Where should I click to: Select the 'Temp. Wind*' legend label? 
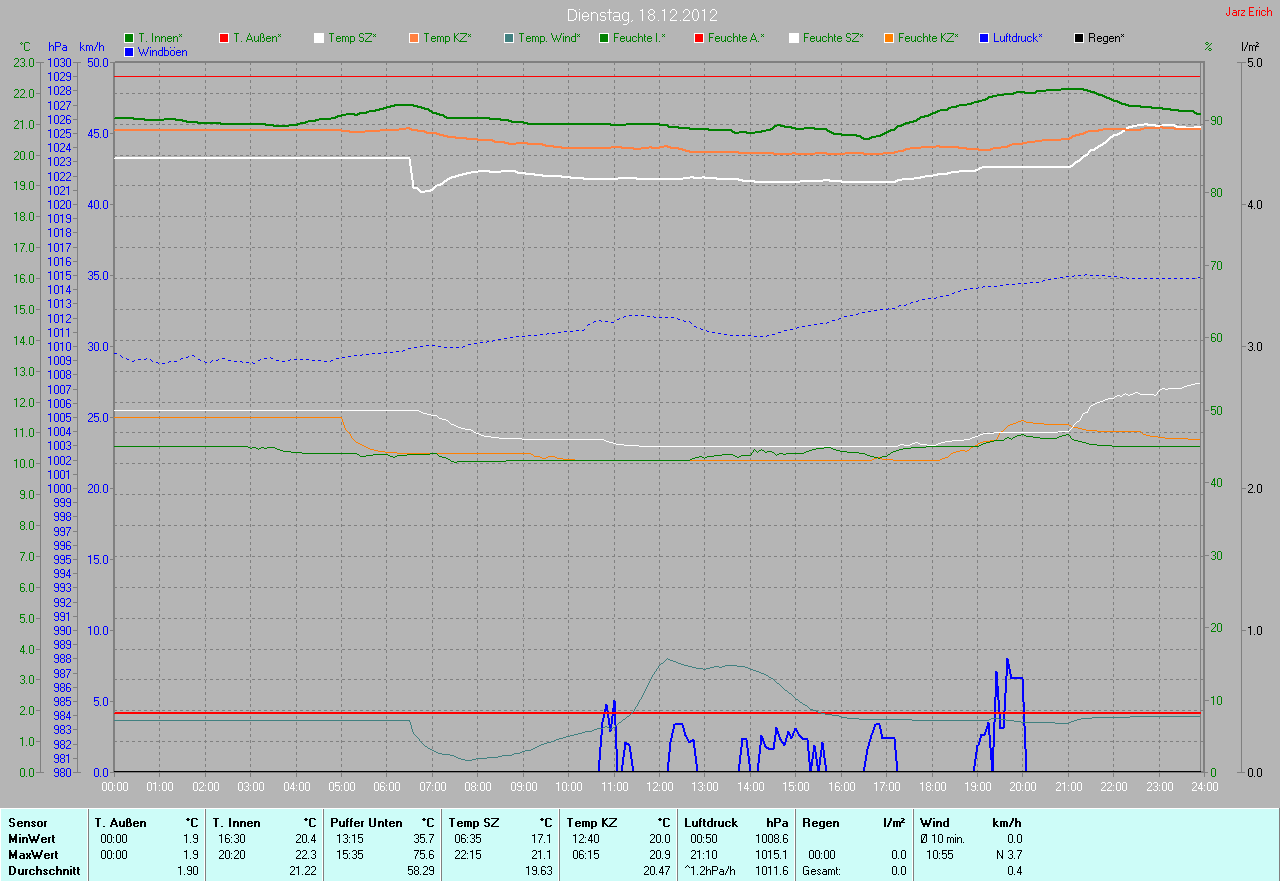pos(549,38)
